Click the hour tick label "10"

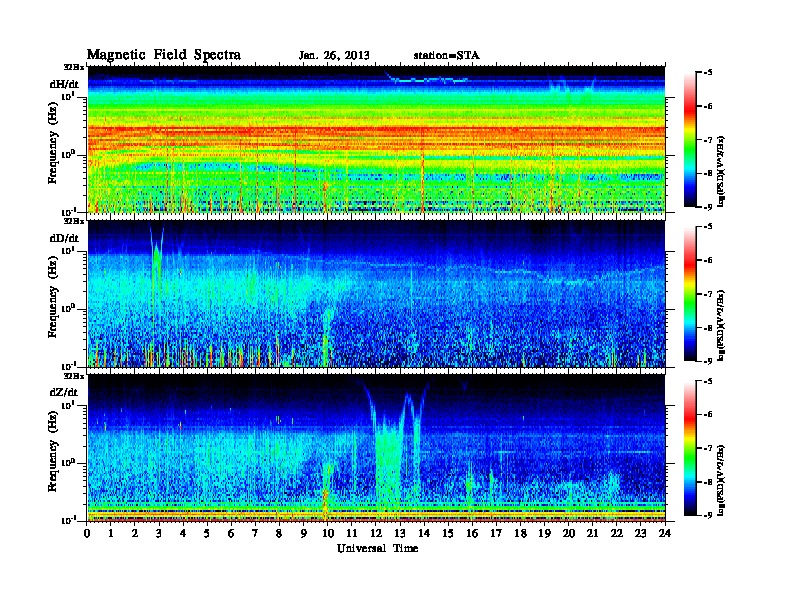(x=327, y=534)
